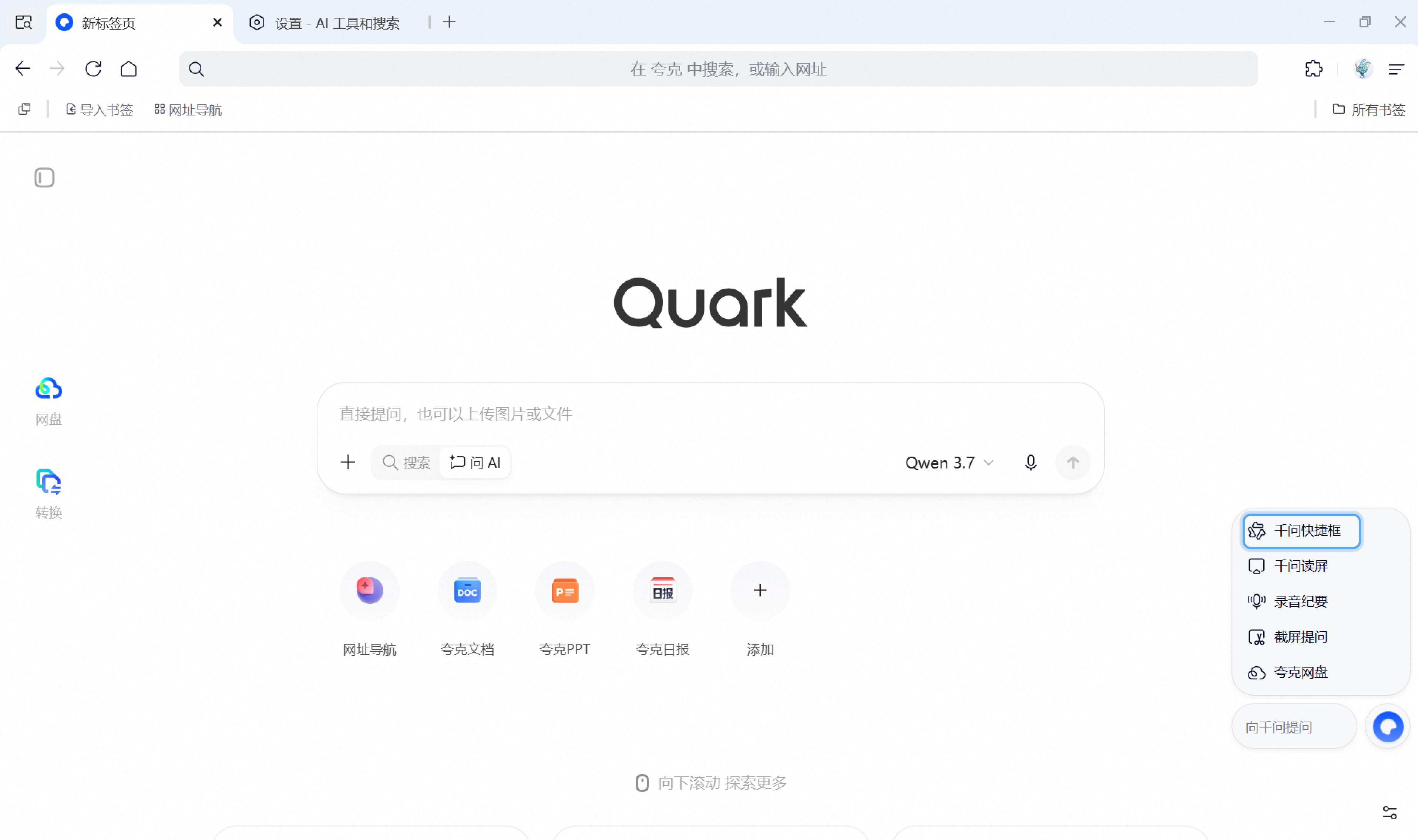Open the 网址导航 shortcut icon
This screenshot has width=1418, height=840.
coord(370,590)
